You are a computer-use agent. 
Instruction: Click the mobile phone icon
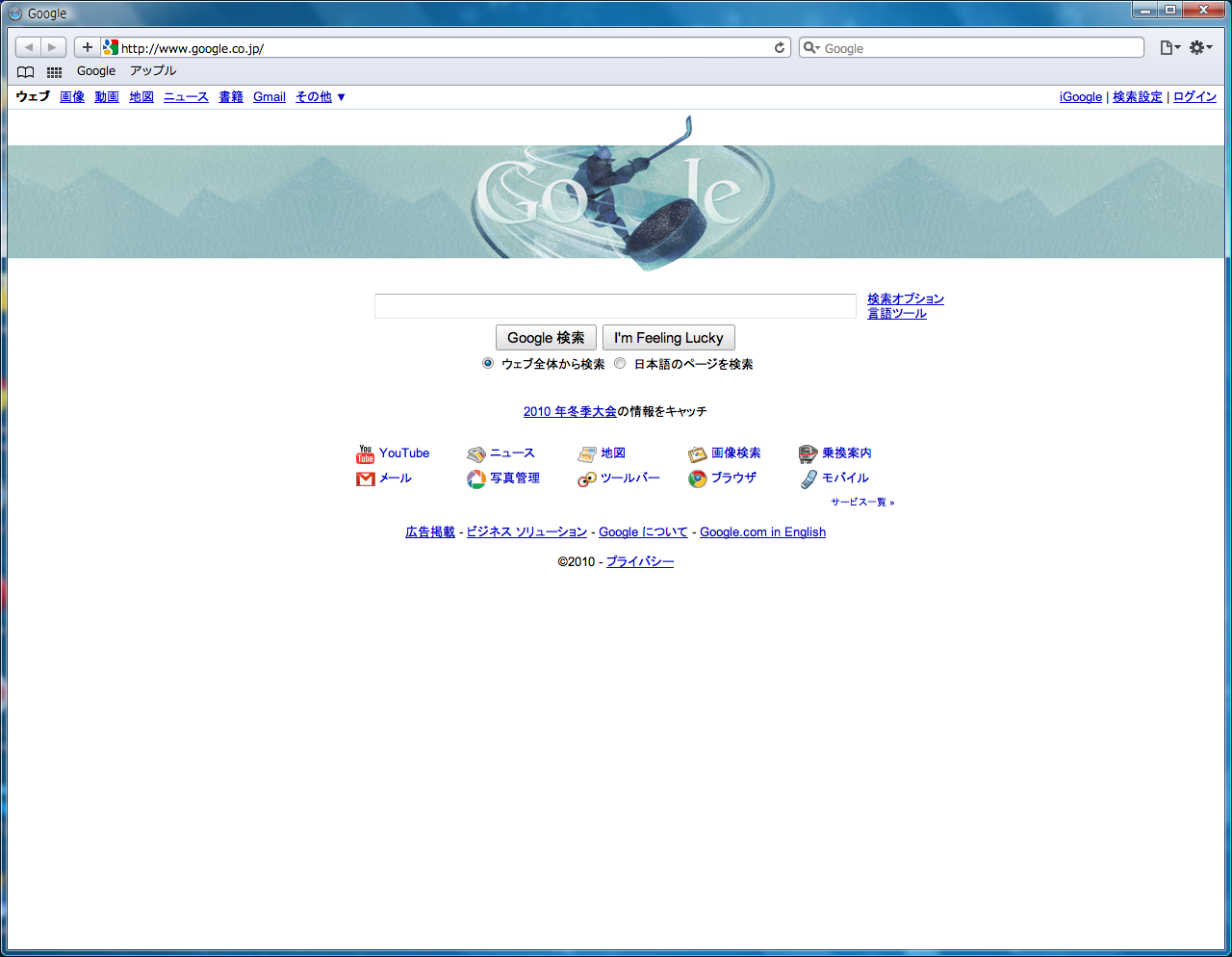(808, 478)
